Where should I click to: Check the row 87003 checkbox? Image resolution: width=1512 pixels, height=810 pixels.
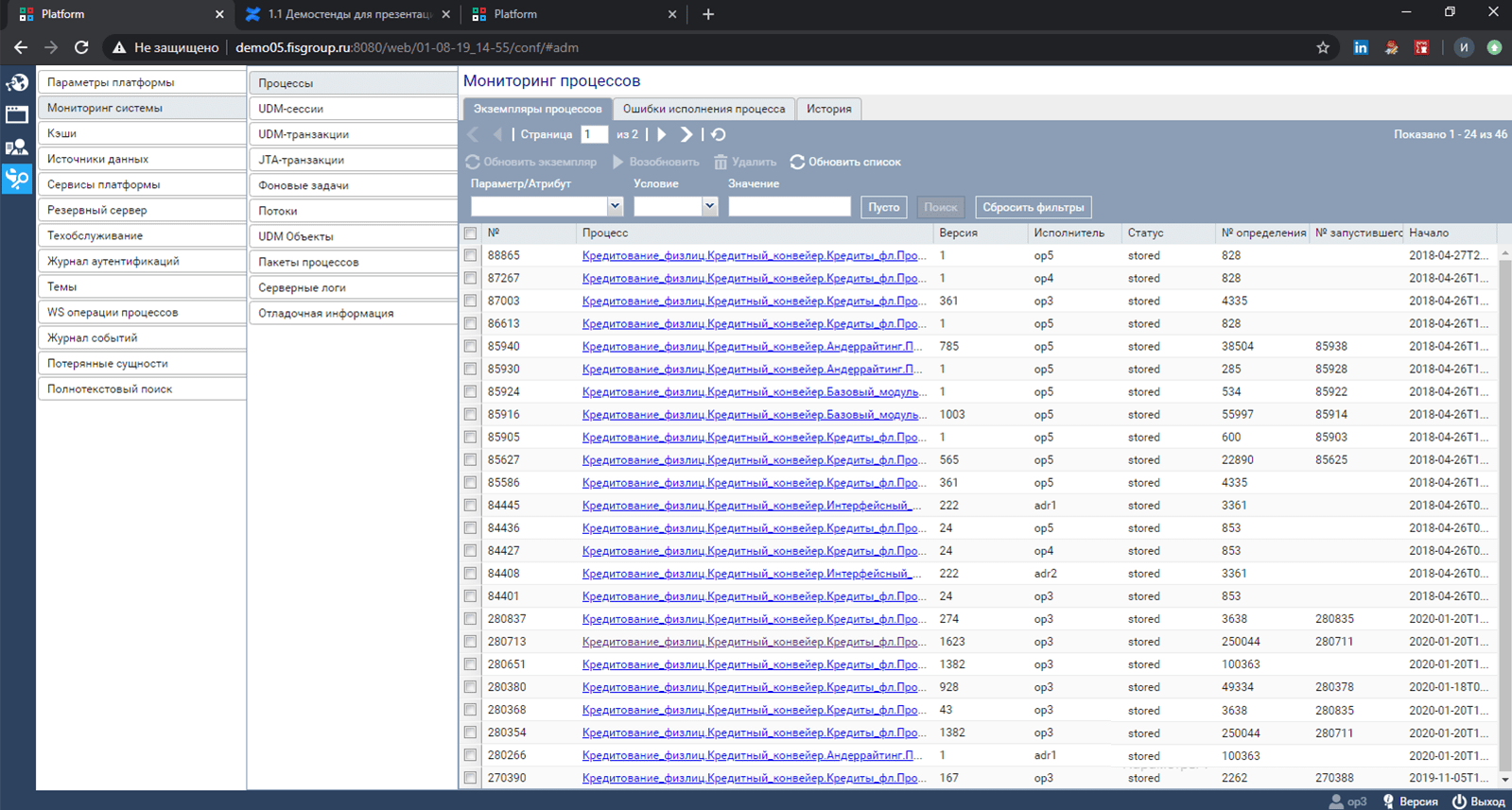470,301
